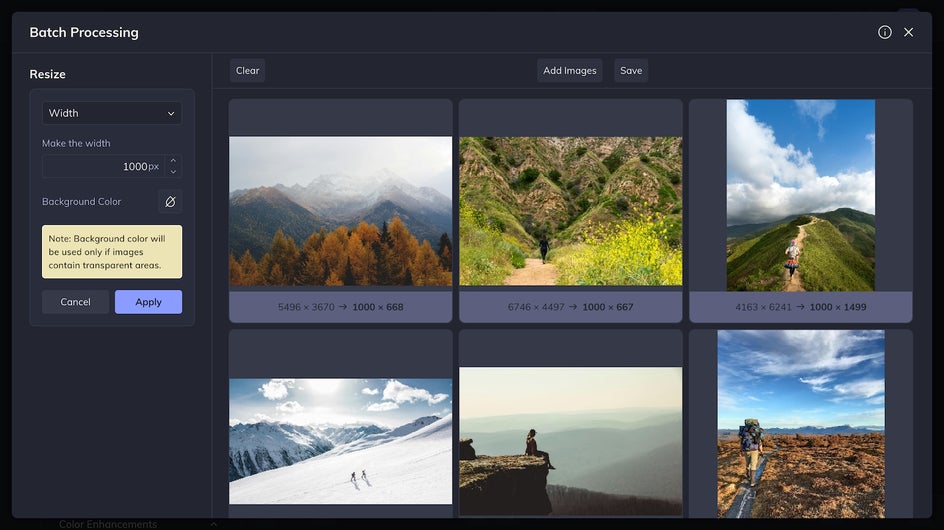Click the 'Background Color' label
Image resolution: width=944 pixels, height=530 pixels.
click(81, 202)
